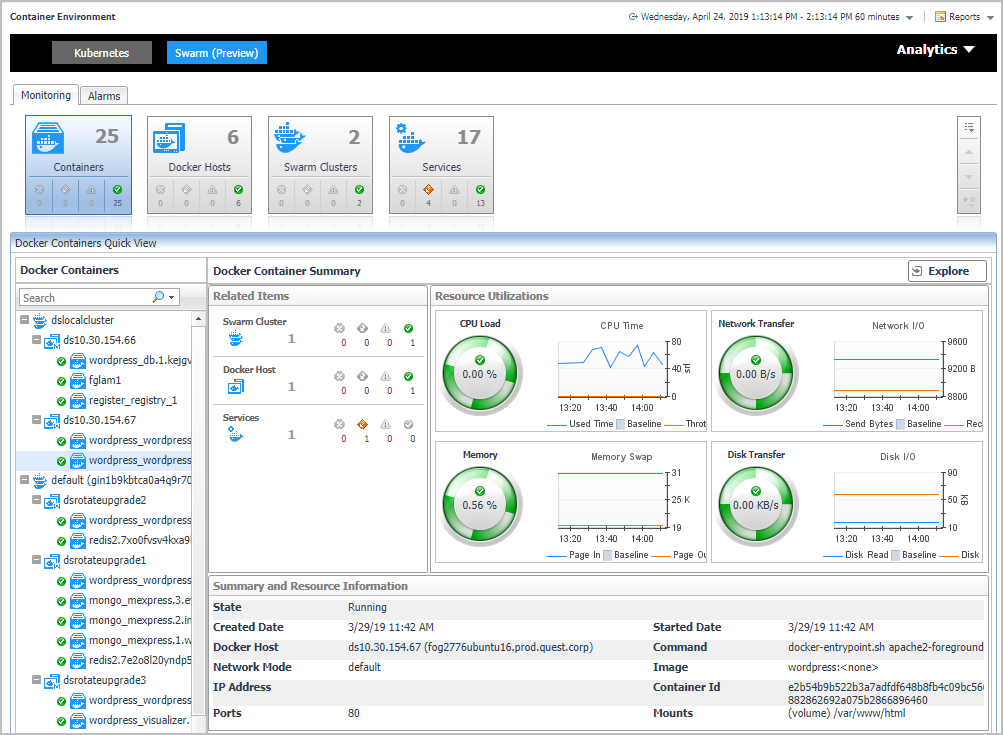
Task: Click the Services warning status icon on tile
Action: click(x=428, y=190)
